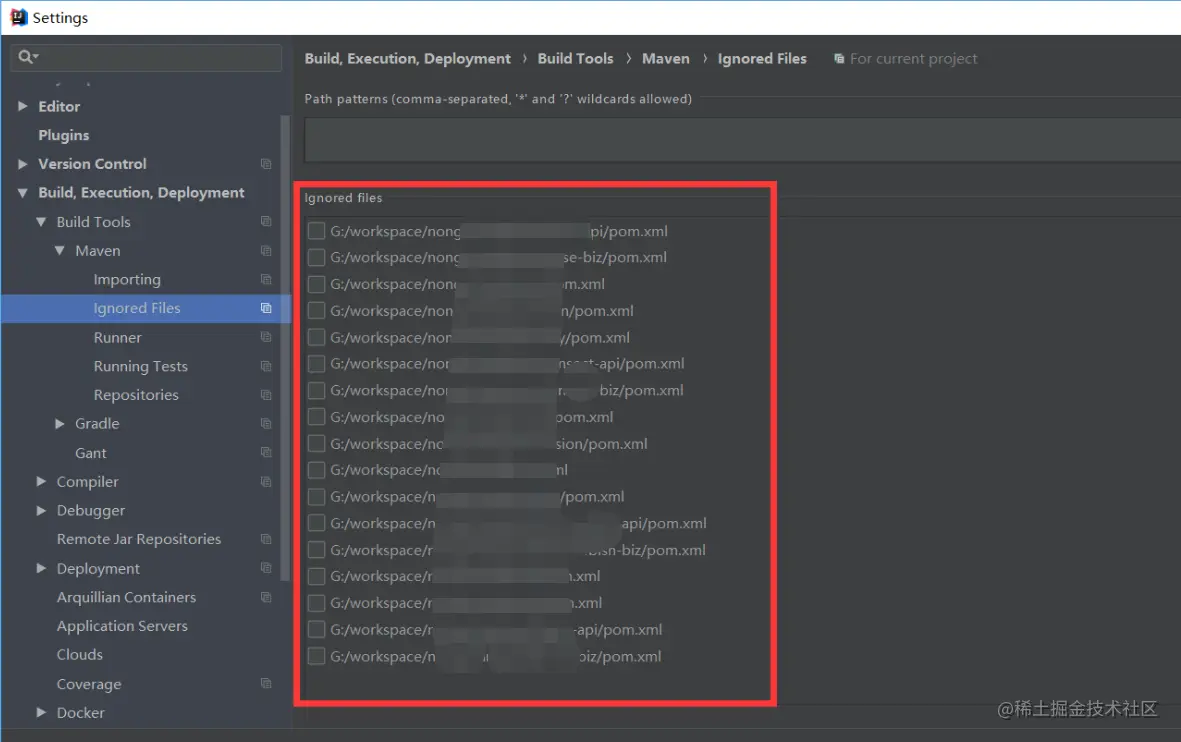Check the ignored file ending se-biz/pom.xml
The width and height of the screenshot is (1181, 742).
click(x=316, y=257)
